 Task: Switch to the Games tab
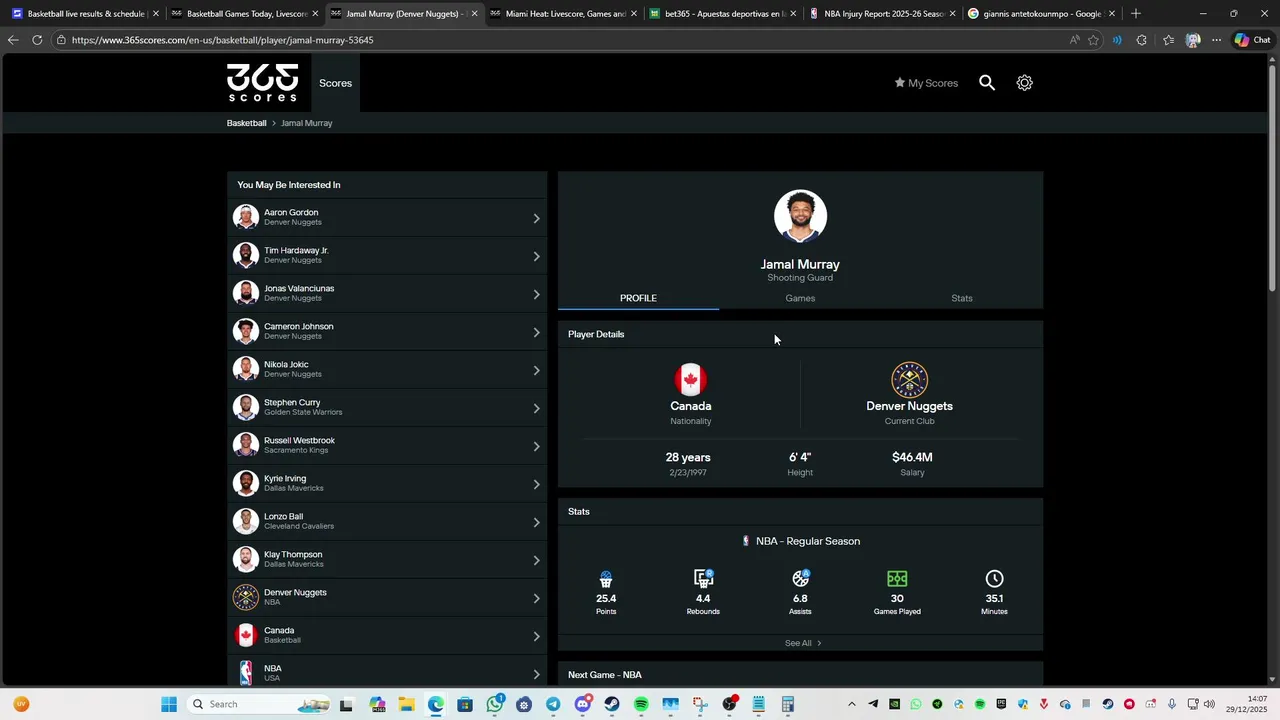[x=800, y=298]
